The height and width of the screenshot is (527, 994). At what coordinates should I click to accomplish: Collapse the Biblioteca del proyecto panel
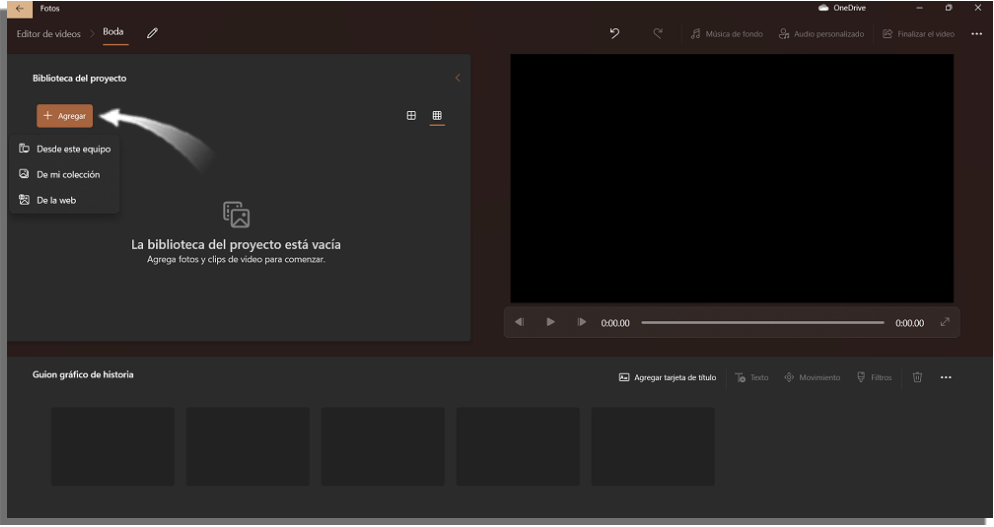coord(458,78)
